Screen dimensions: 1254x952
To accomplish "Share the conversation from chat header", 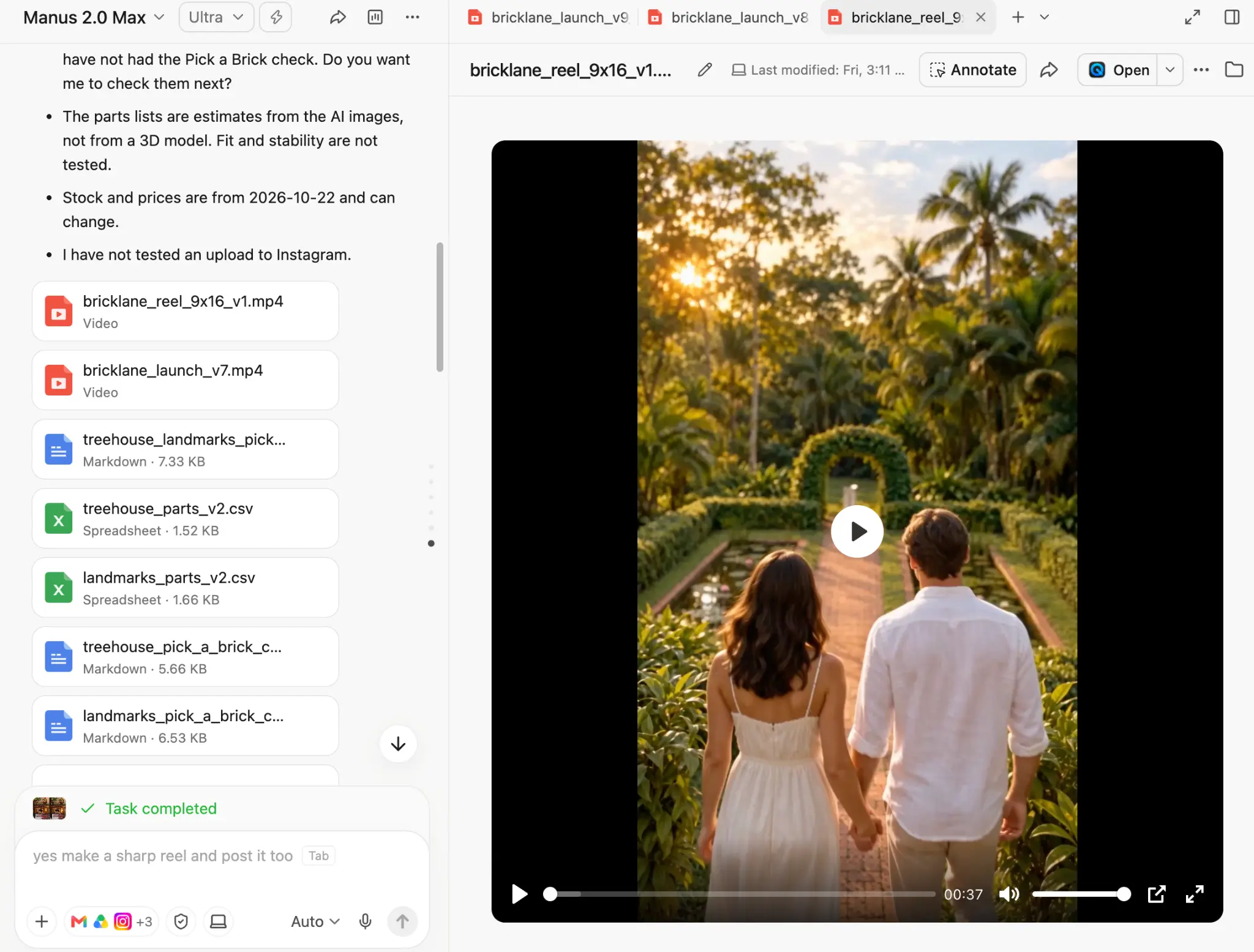I will 338,17.
